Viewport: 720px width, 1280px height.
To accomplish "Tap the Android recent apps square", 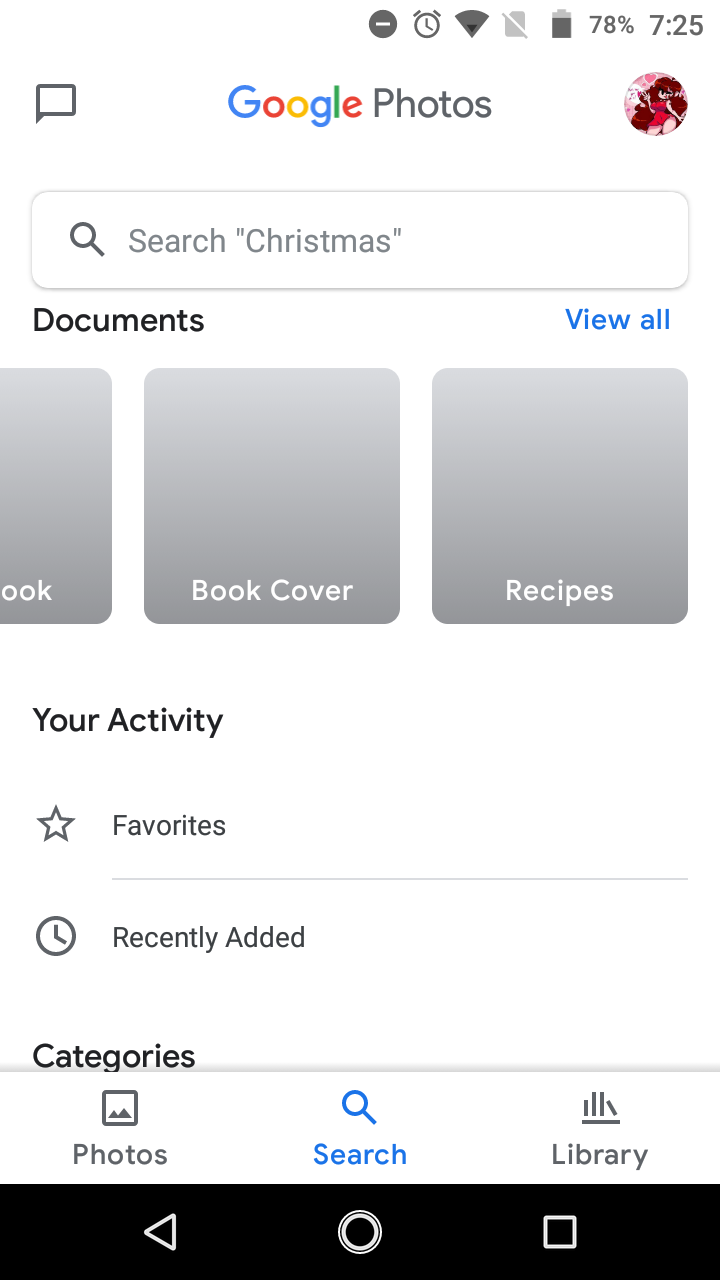I will point(560,1232).
